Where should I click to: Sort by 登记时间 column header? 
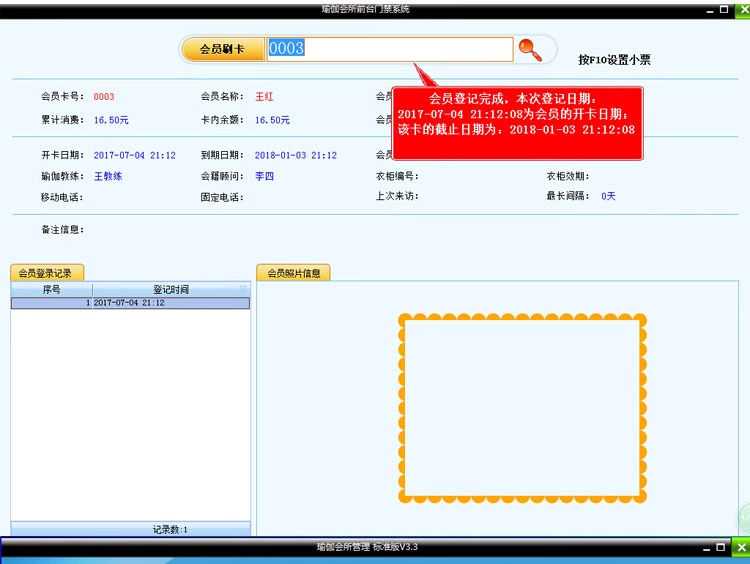[x=170, y=289]
